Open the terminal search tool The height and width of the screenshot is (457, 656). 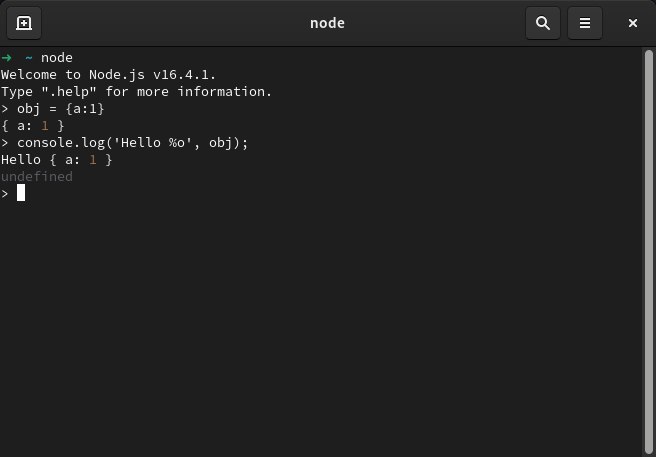(x=543, y=23)
